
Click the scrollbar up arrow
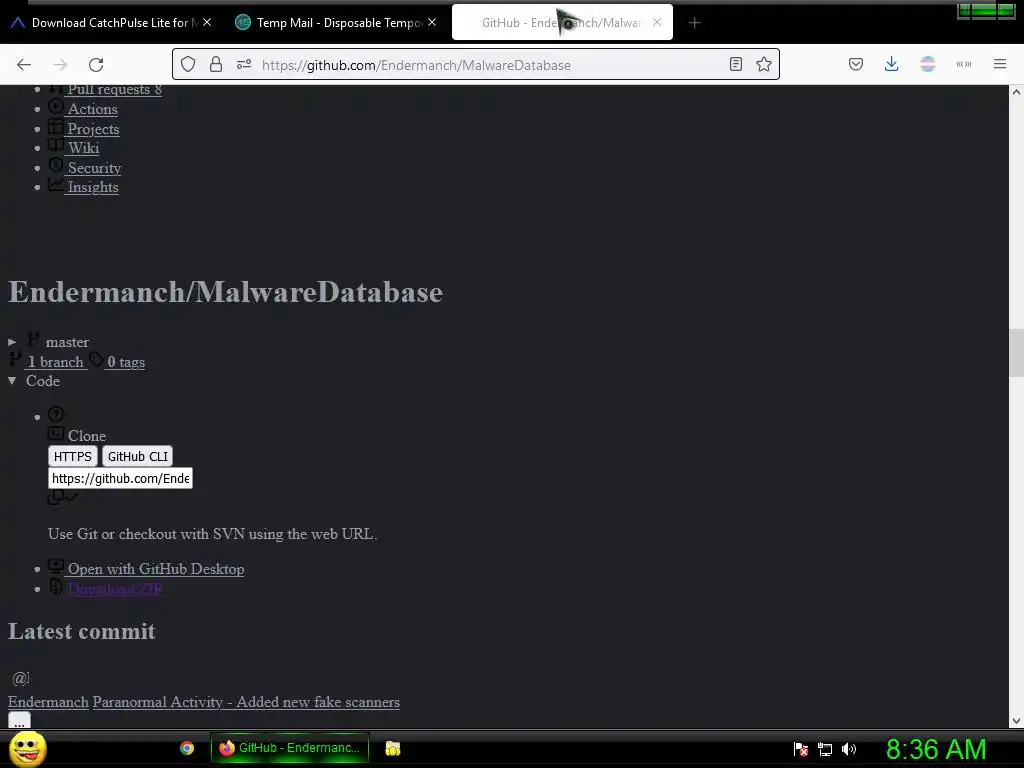1016,92
